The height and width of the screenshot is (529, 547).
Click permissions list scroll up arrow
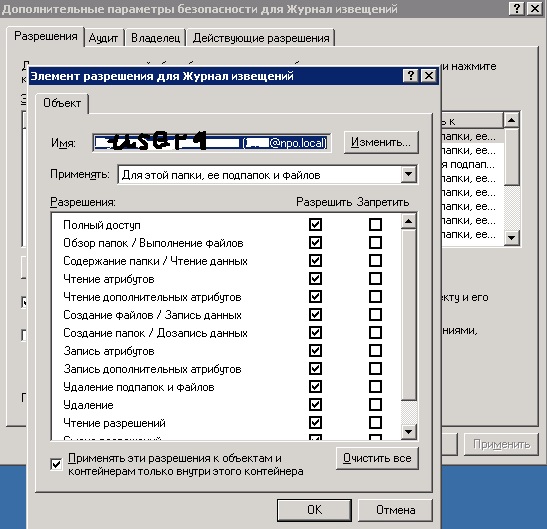pyautogui.click(x=409, y=221)
